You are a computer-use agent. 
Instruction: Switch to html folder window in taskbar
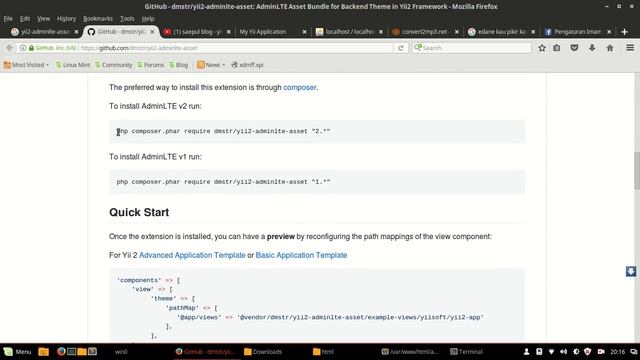(x=324, y=351)
